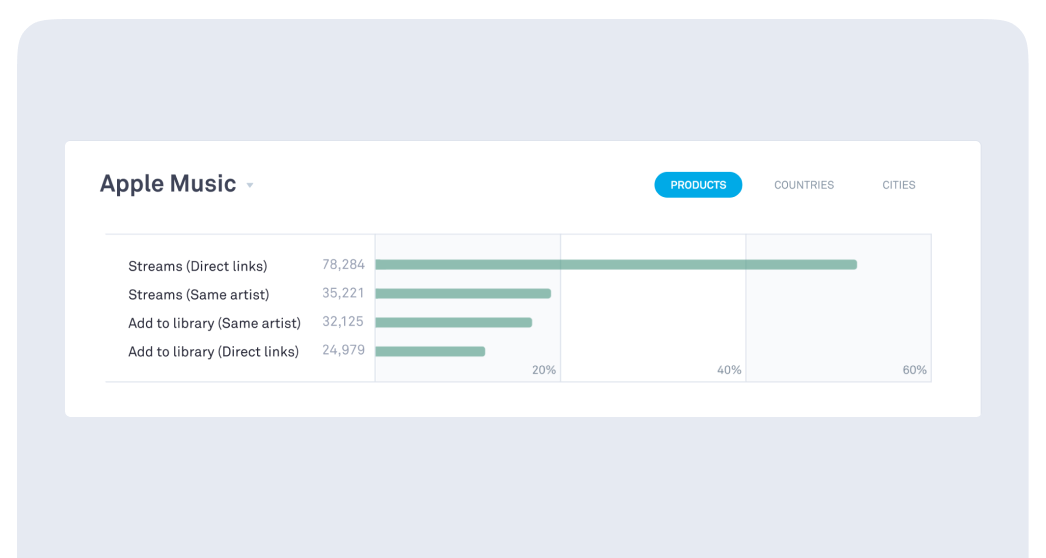Select the Add to library (Same artist) label

point(214,323)
